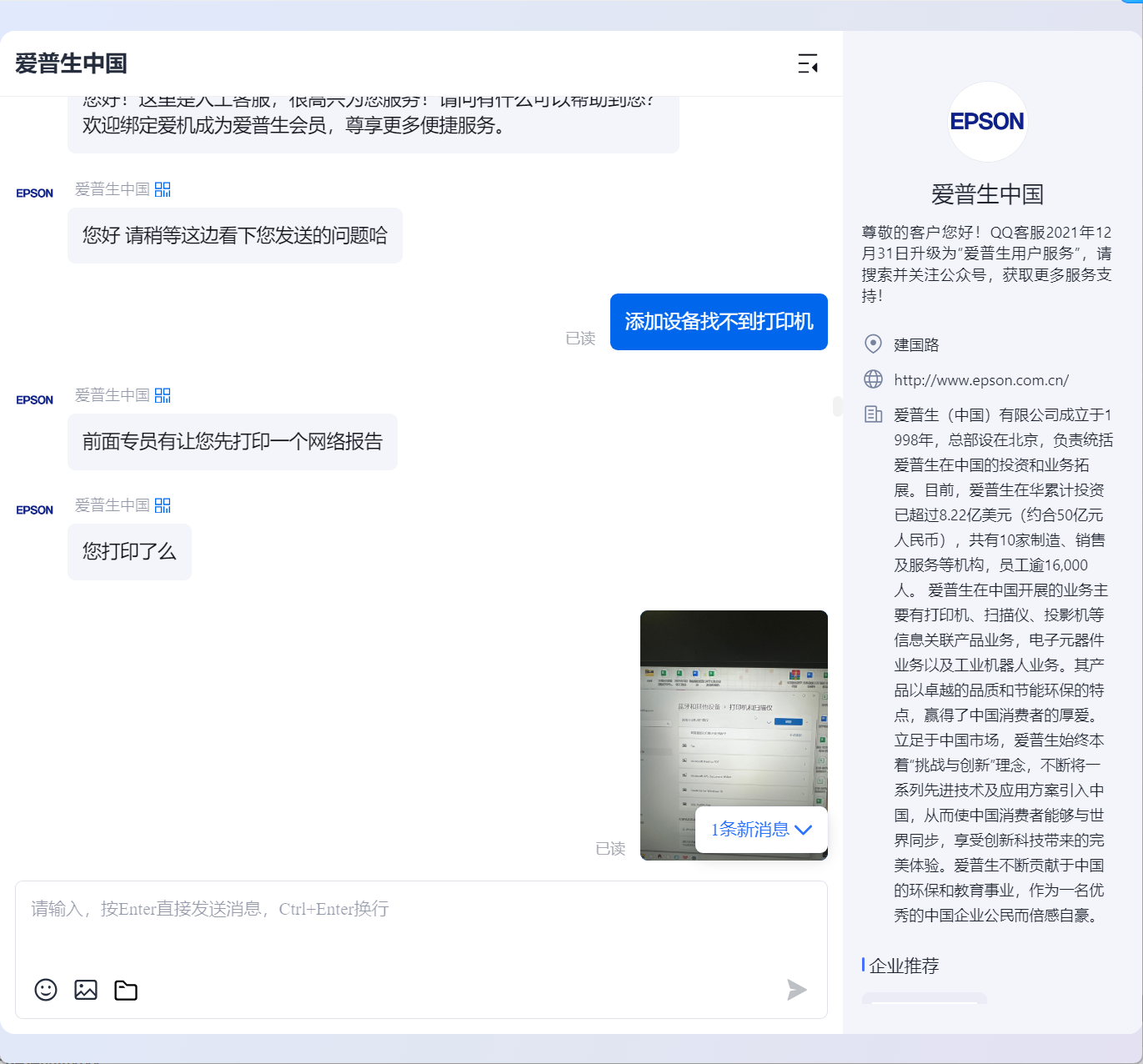The width and height of the screenshot is (1143, 1064).
Task: Open the http://www.epson.com.cn/ link
Action: click(981, 380)
